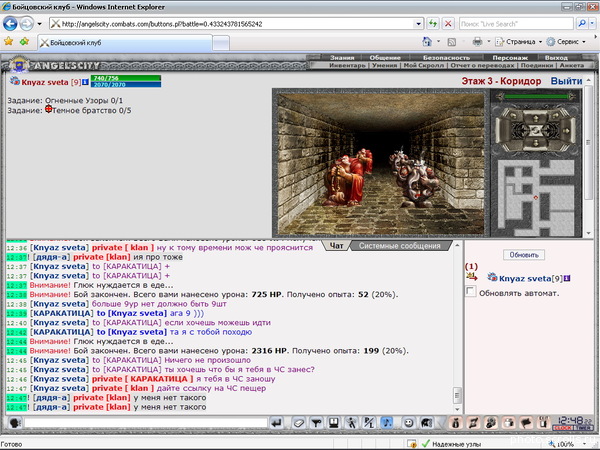Click the group of people icon in bottom toolbar

[491, 423]
